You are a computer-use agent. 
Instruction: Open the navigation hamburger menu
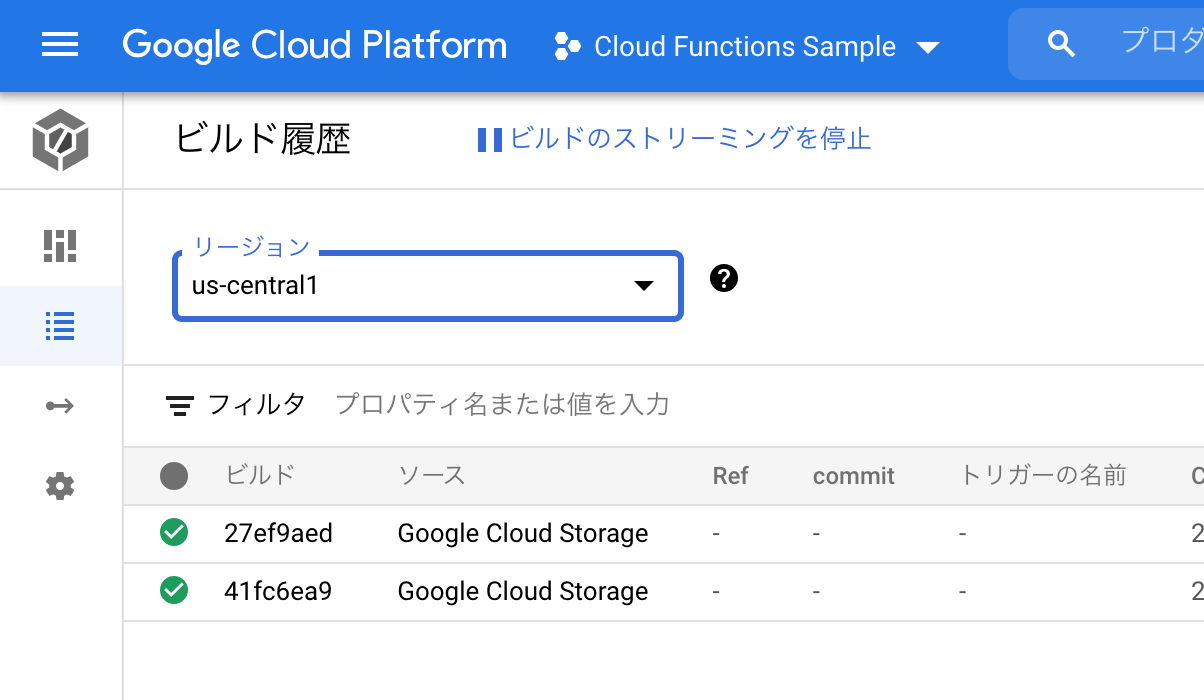pos(59,45)
